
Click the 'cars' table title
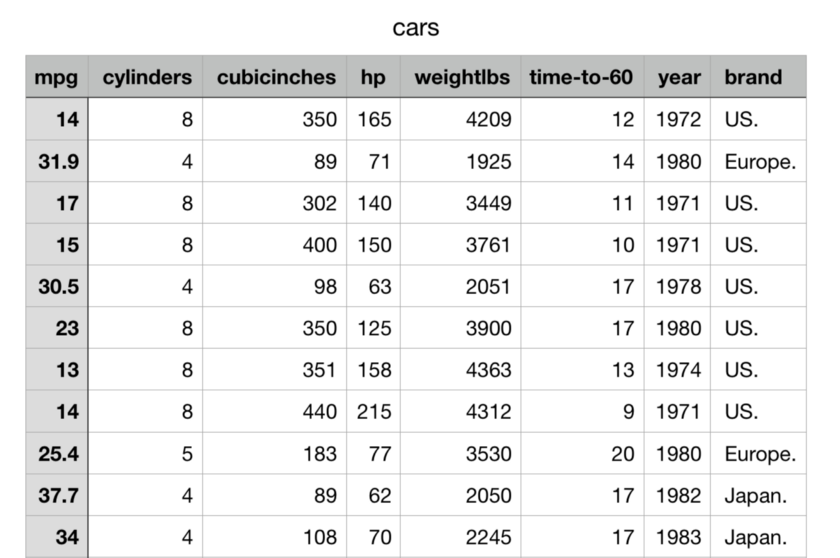[415, 28]
